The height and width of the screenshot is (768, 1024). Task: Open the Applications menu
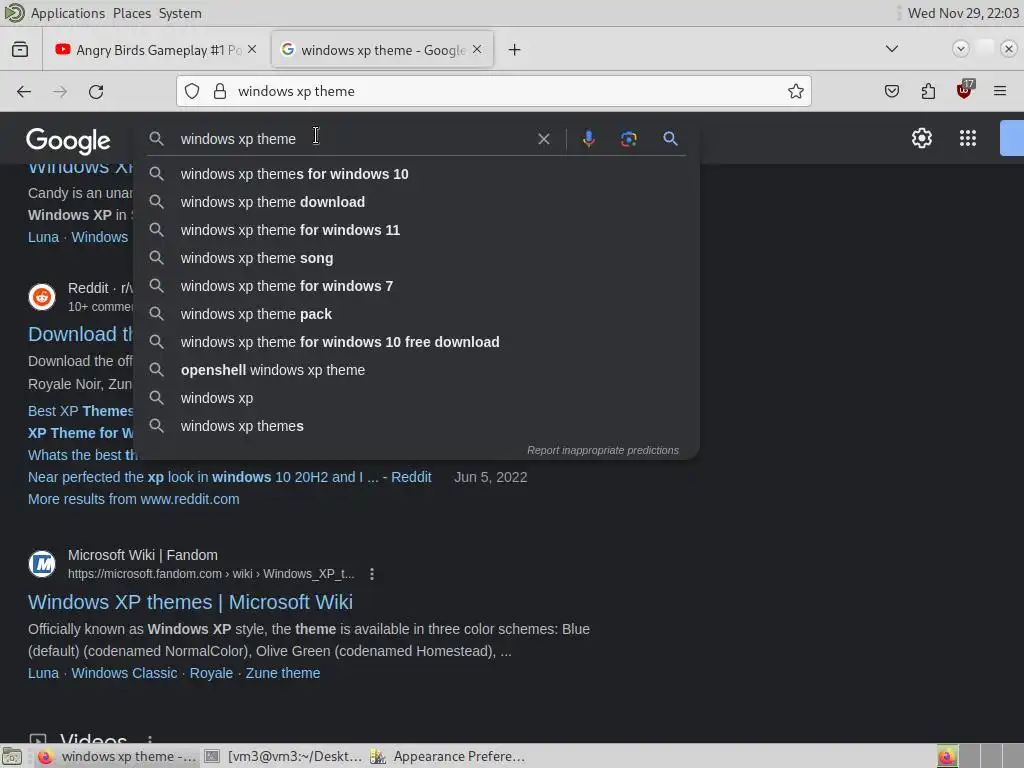[68, 13]
